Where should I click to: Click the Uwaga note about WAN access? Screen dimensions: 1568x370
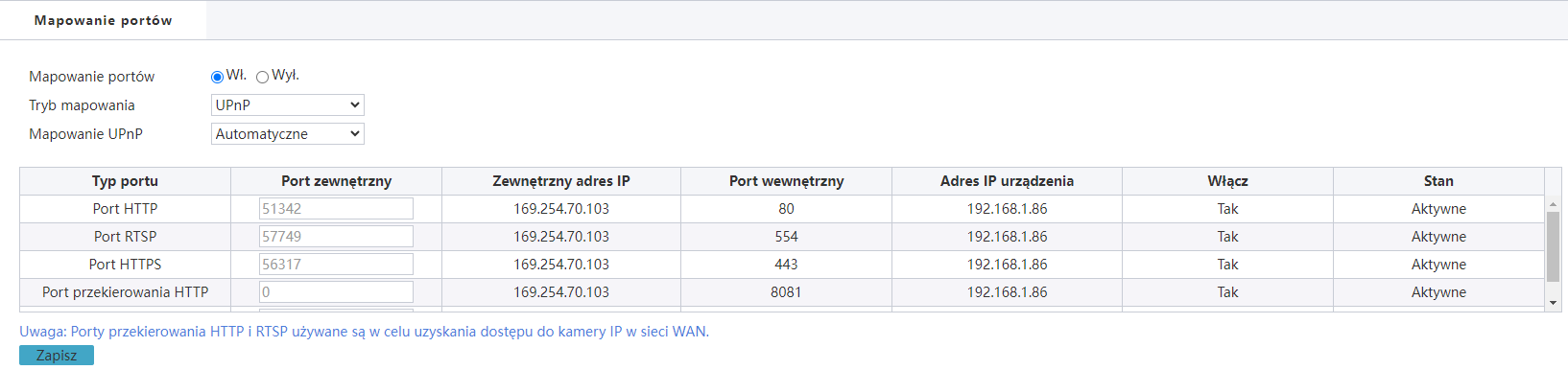(x=364, y=332)
